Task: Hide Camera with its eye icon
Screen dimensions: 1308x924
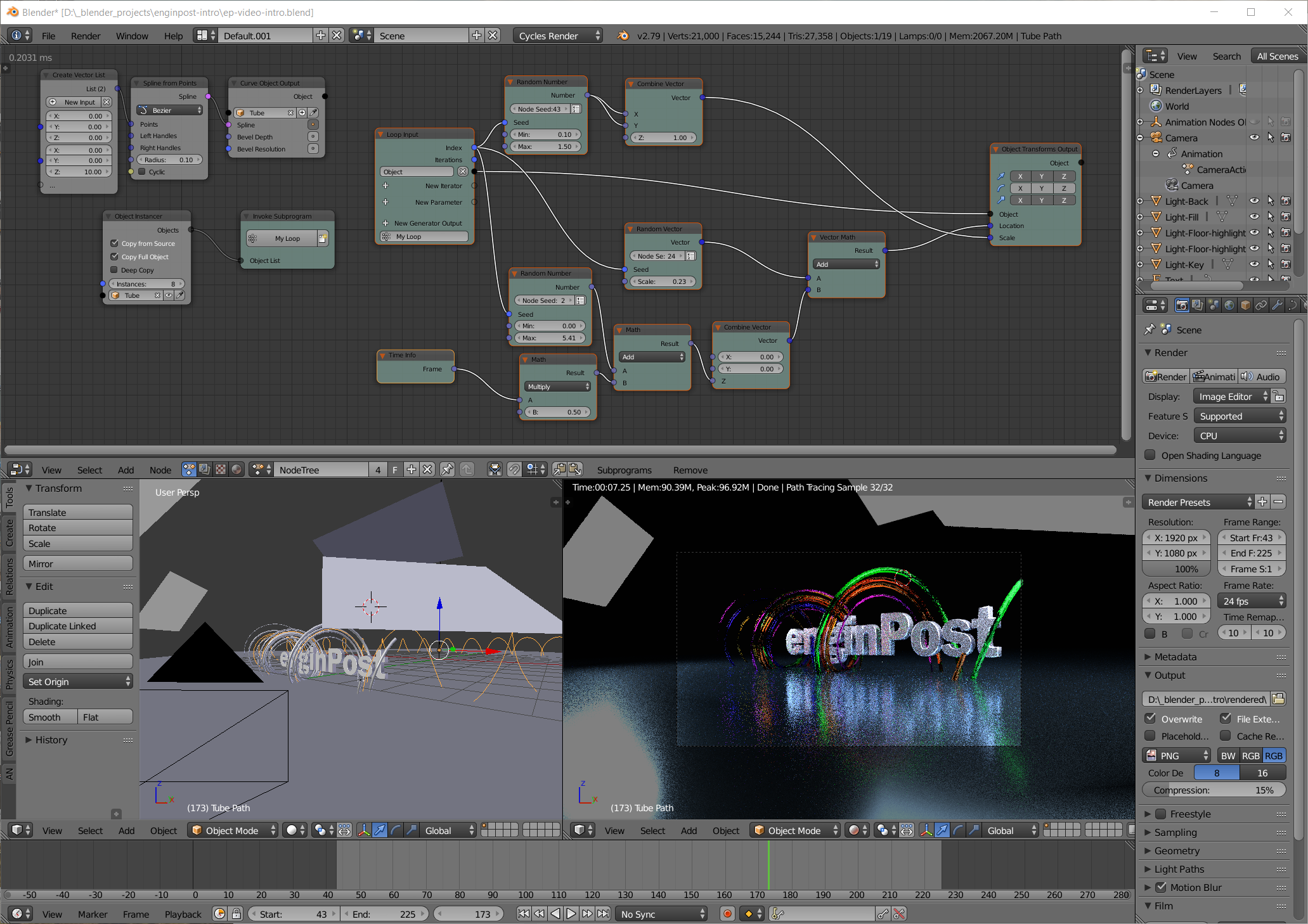Action: click(1254, 138)
